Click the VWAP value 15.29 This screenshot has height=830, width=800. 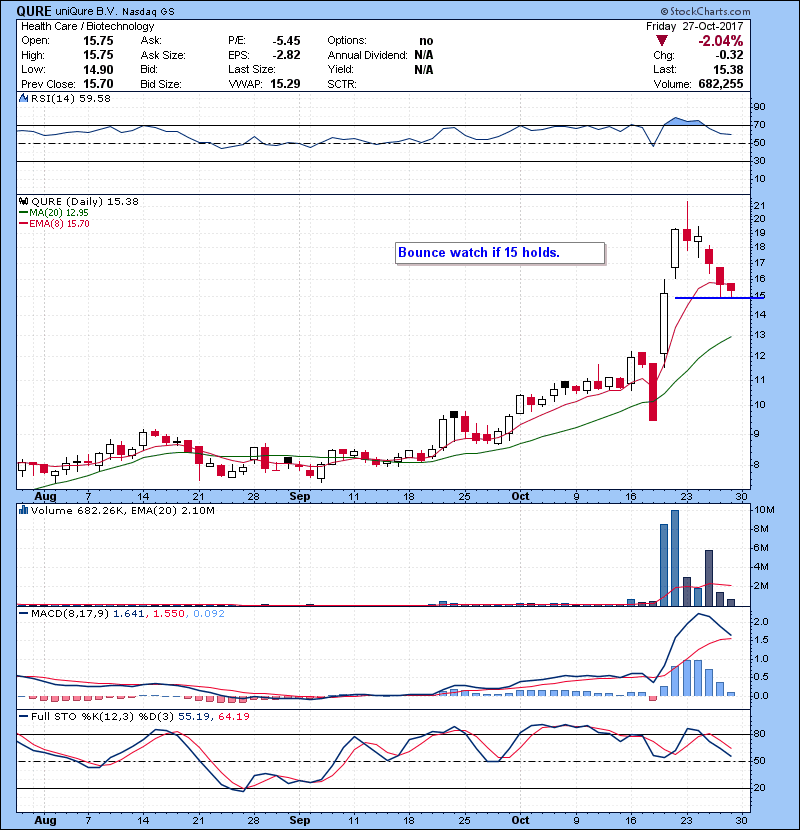click(x=285, y=84)
